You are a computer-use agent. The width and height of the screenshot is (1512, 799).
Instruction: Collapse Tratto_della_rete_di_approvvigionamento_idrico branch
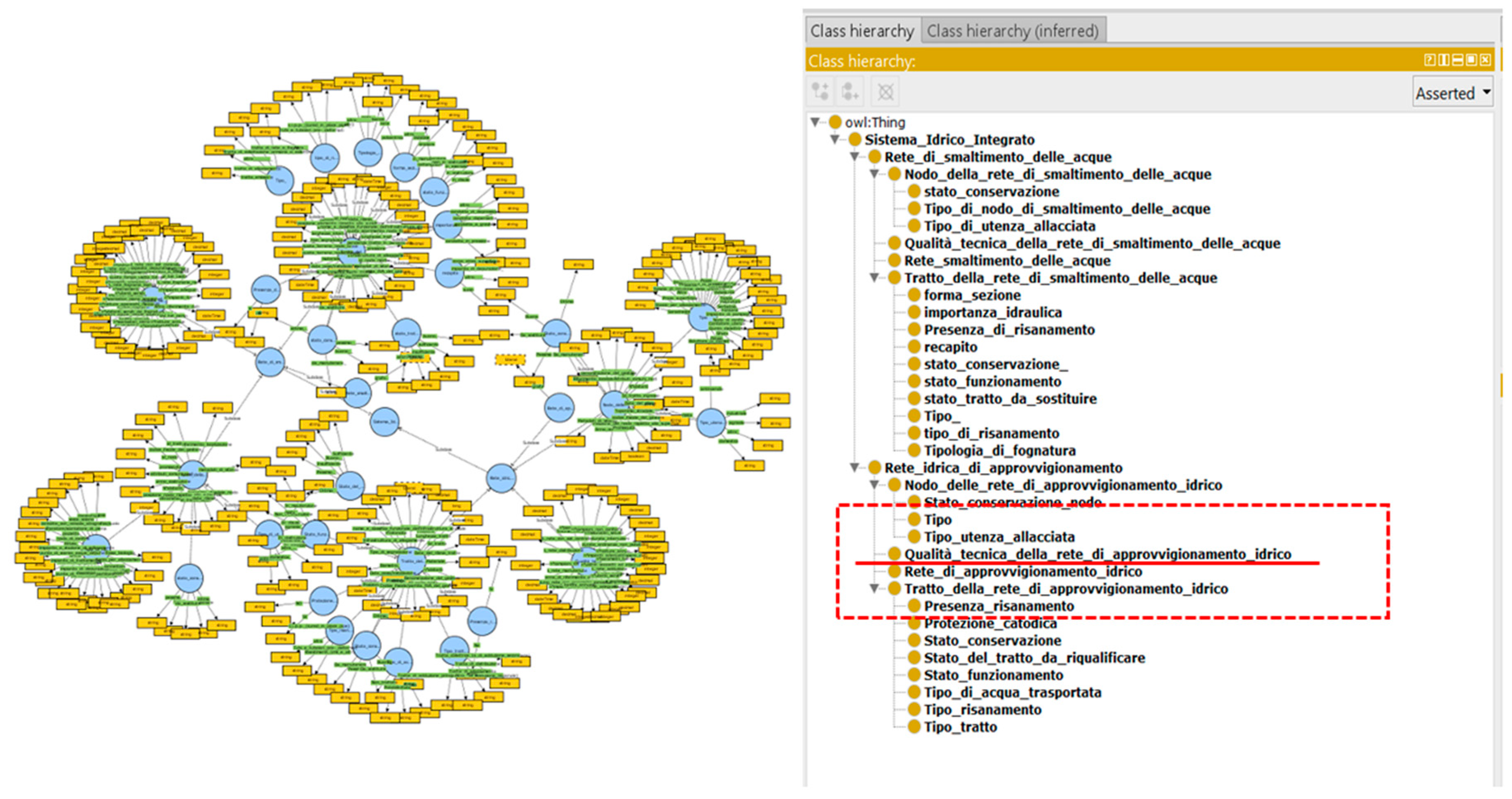(x=874, y=589)
